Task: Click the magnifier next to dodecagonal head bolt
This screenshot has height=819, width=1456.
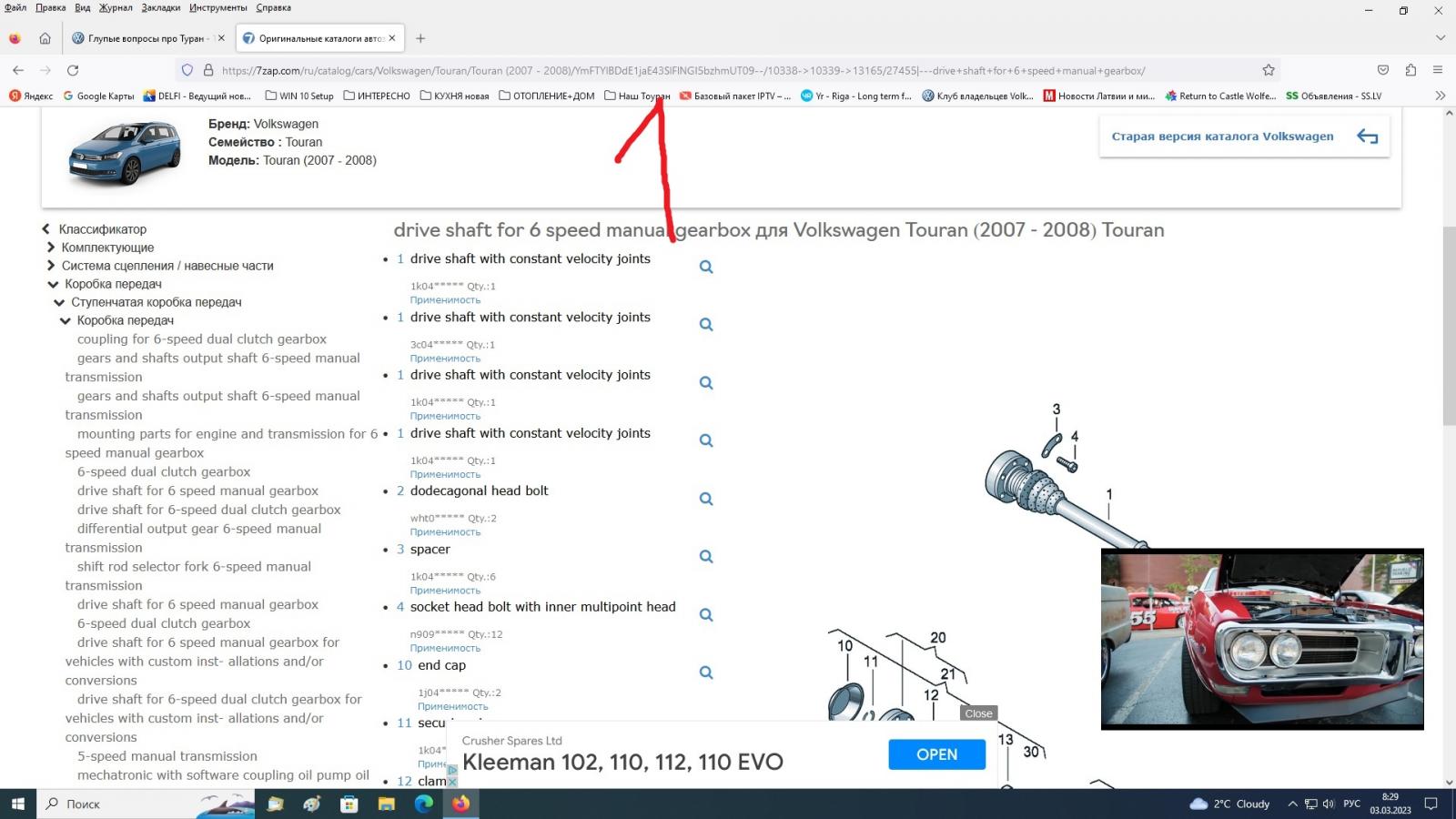Action: coord(706,499)
